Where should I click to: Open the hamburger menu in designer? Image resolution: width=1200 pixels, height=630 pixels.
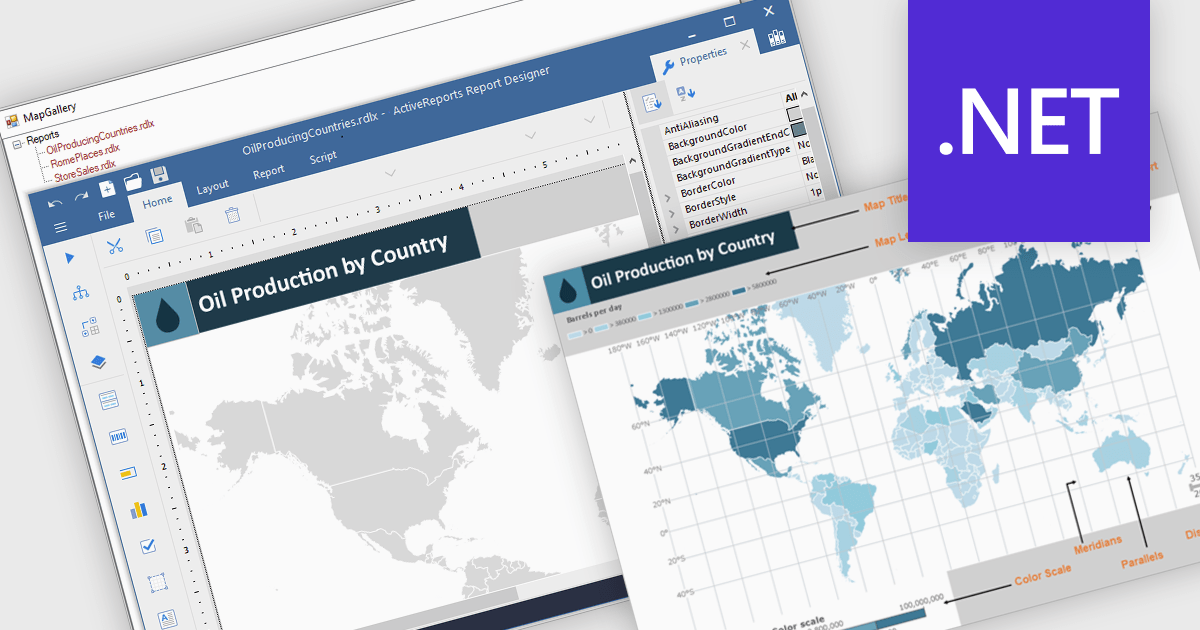pos(61,228)
